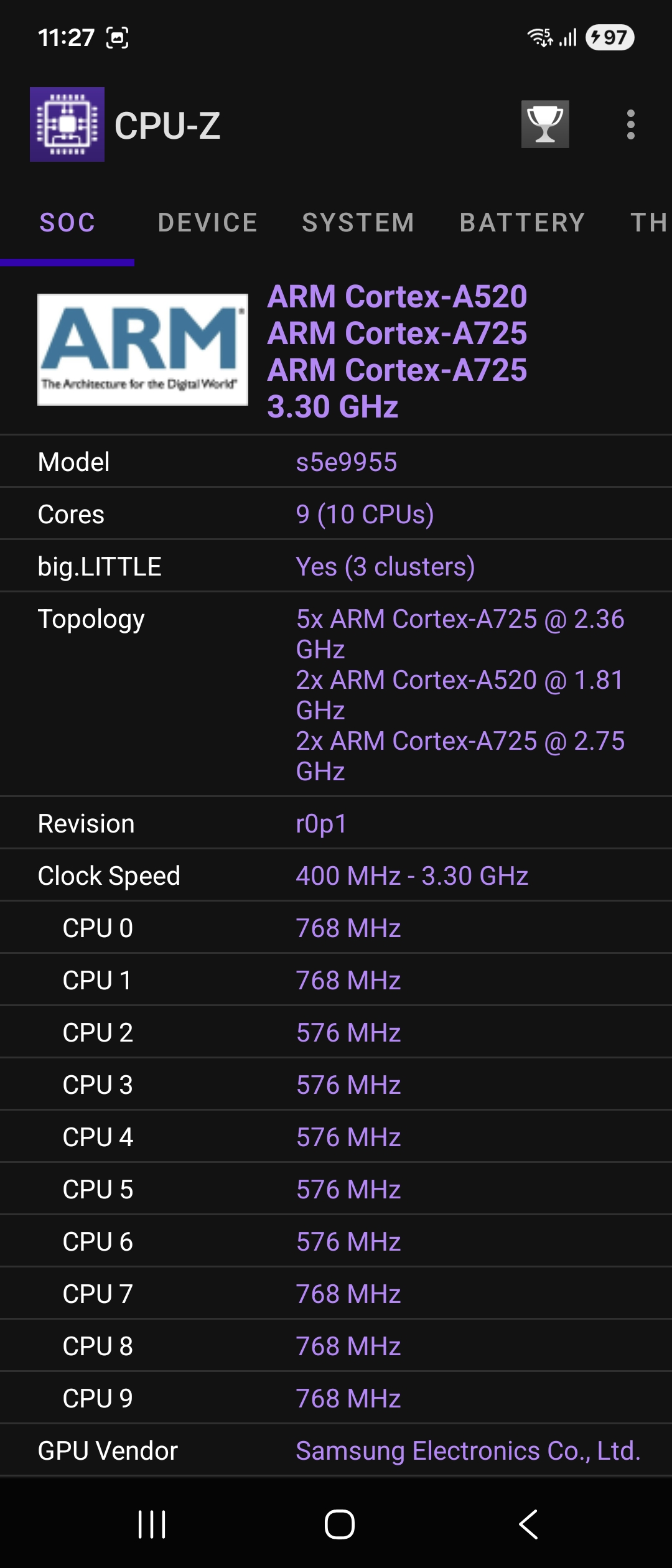Viewport: 672px width, 1568px height.
Task: Tap the trophy icon in the header
Action: pyautogui.click(x=545, y=124)
